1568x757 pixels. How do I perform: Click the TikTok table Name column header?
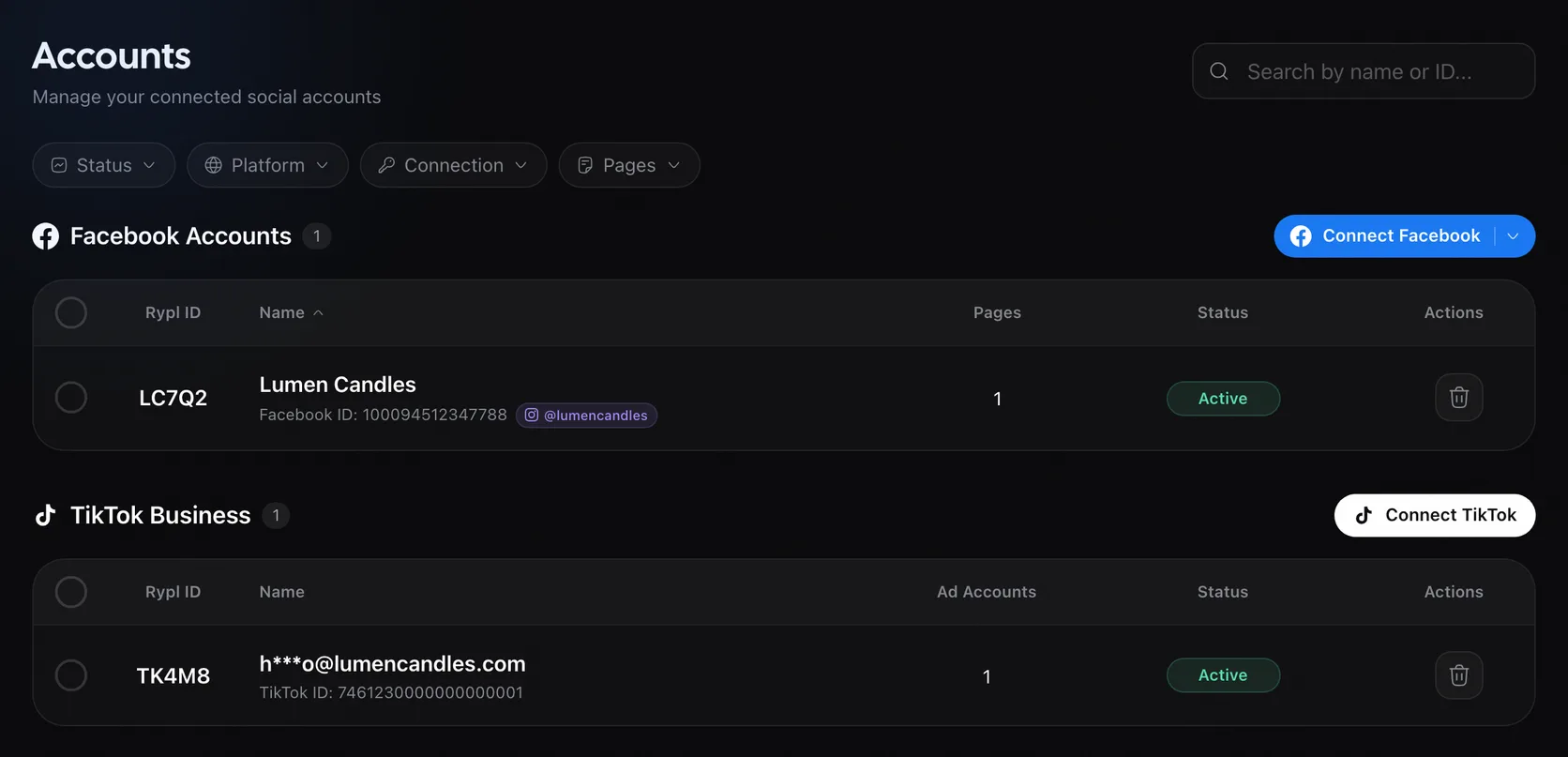pos(281,592)
